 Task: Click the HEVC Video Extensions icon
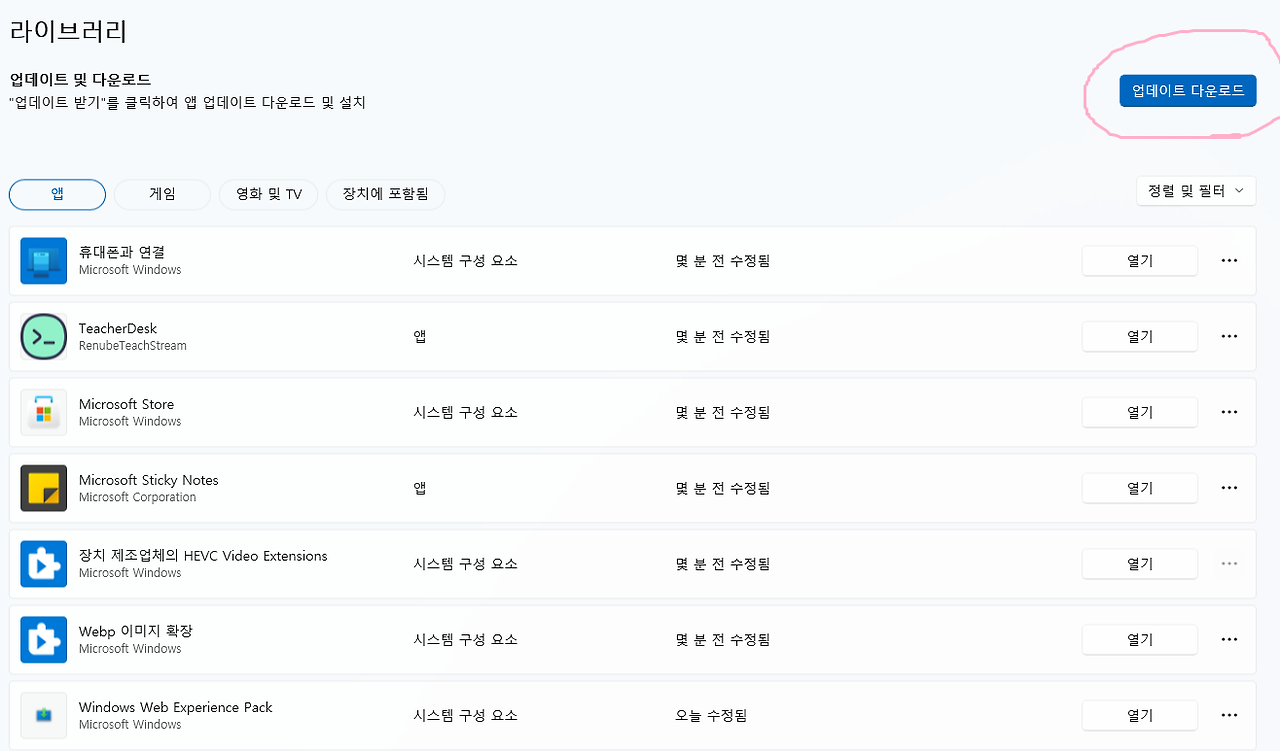click(43, 564)
